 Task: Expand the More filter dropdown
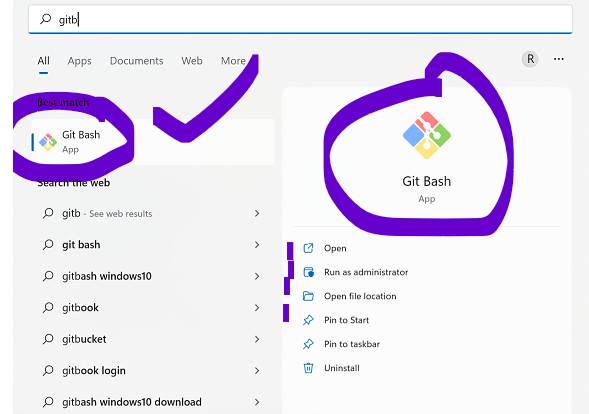(x=233, y=61)
